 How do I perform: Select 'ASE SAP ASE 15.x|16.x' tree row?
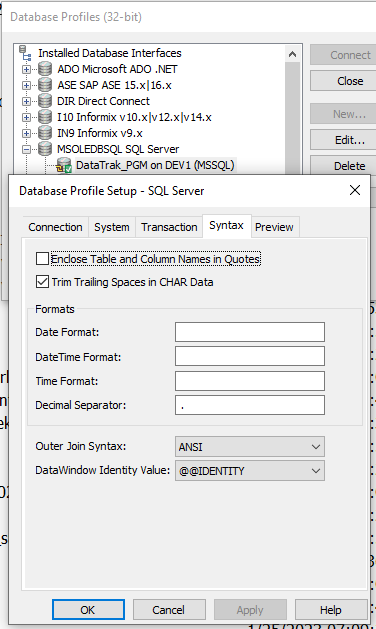(114, 85)
